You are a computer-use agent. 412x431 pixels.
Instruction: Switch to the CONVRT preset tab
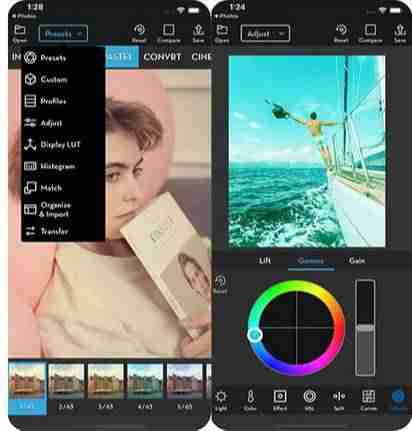[162, 57]
